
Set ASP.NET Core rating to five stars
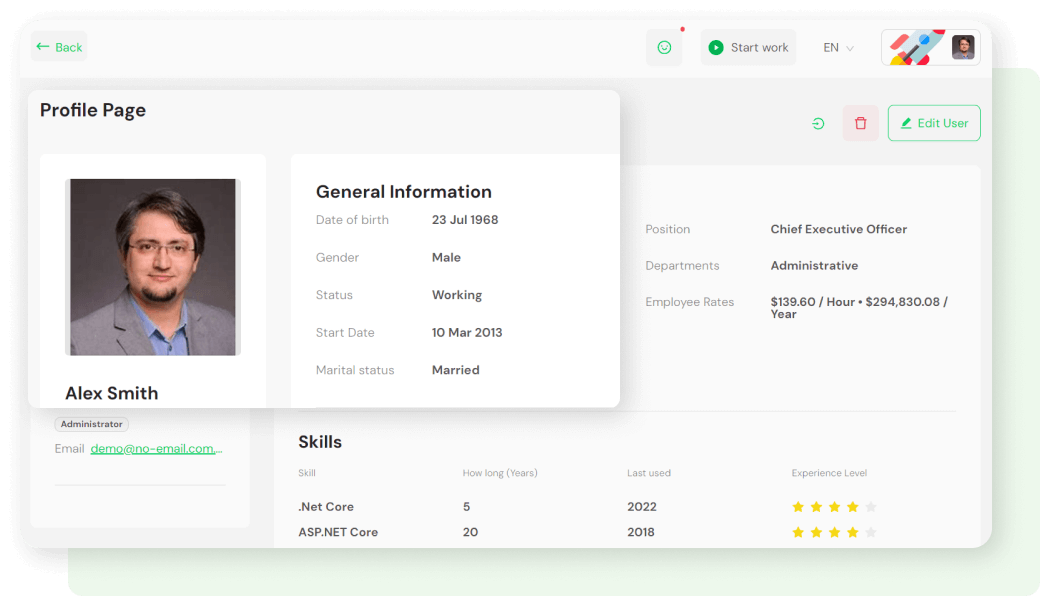coord(870,532)
